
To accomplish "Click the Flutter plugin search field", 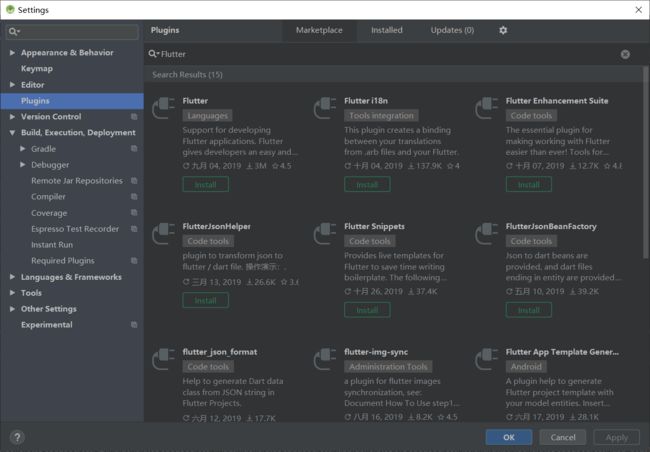I will point(388,54).
